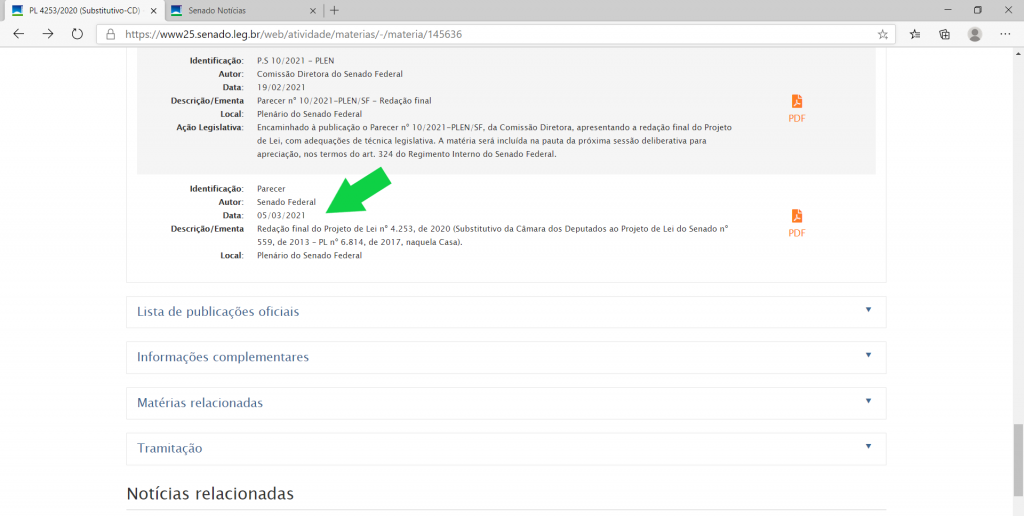The width and height of the screenshot is (1024, 516).
Task: Open the Collections panel
Action: tap(944, 34)
